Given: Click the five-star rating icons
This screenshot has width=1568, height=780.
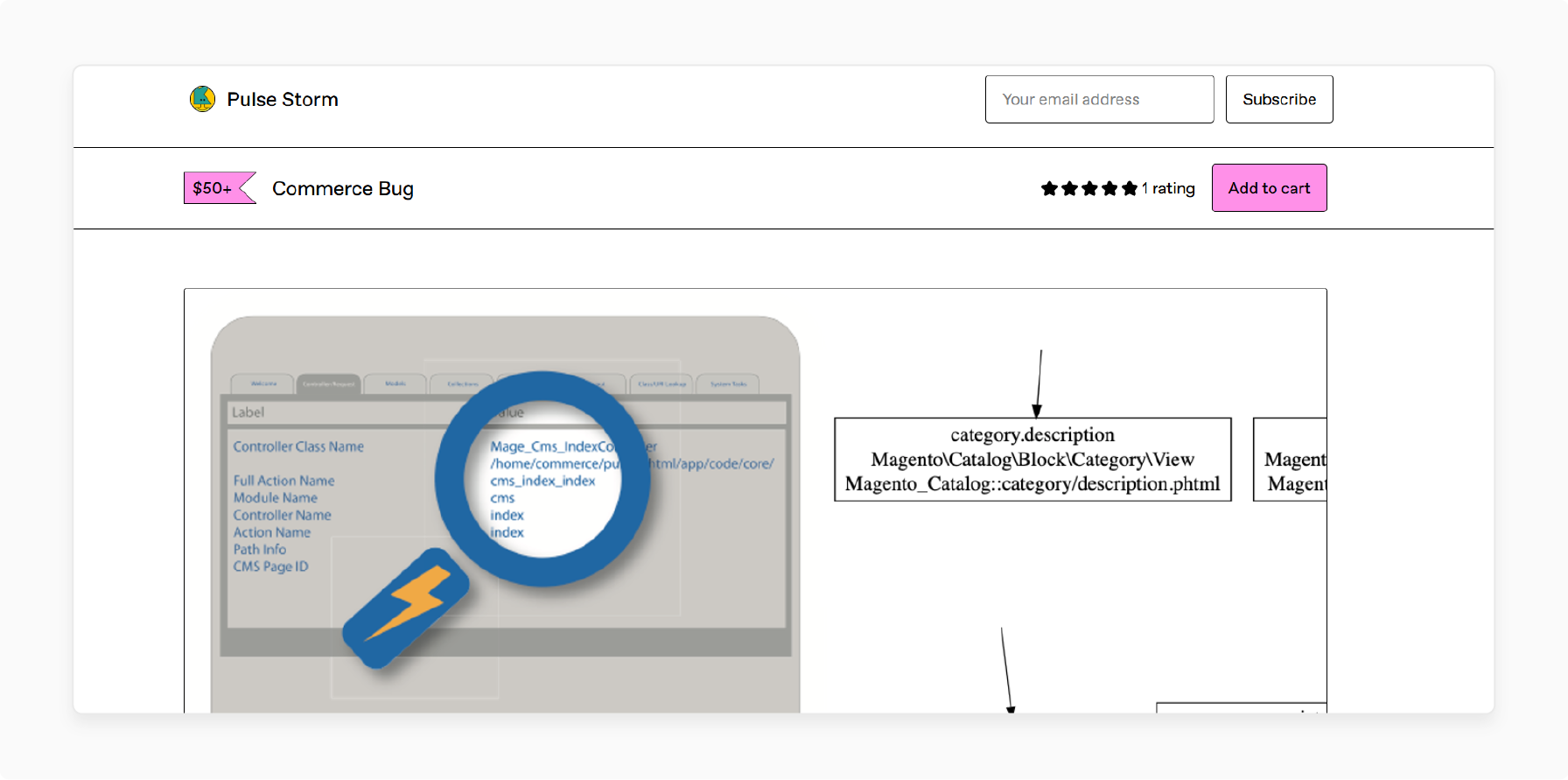Looking at the screenshot, I should 1088,188.
